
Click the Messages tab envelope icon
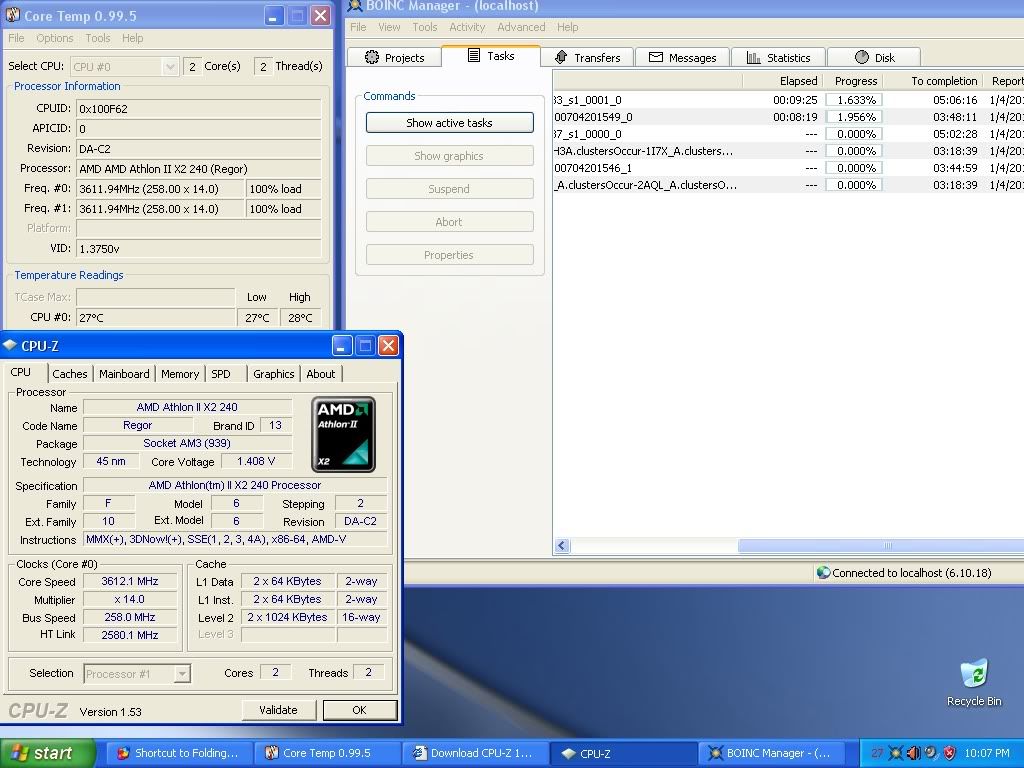(656, 57)
